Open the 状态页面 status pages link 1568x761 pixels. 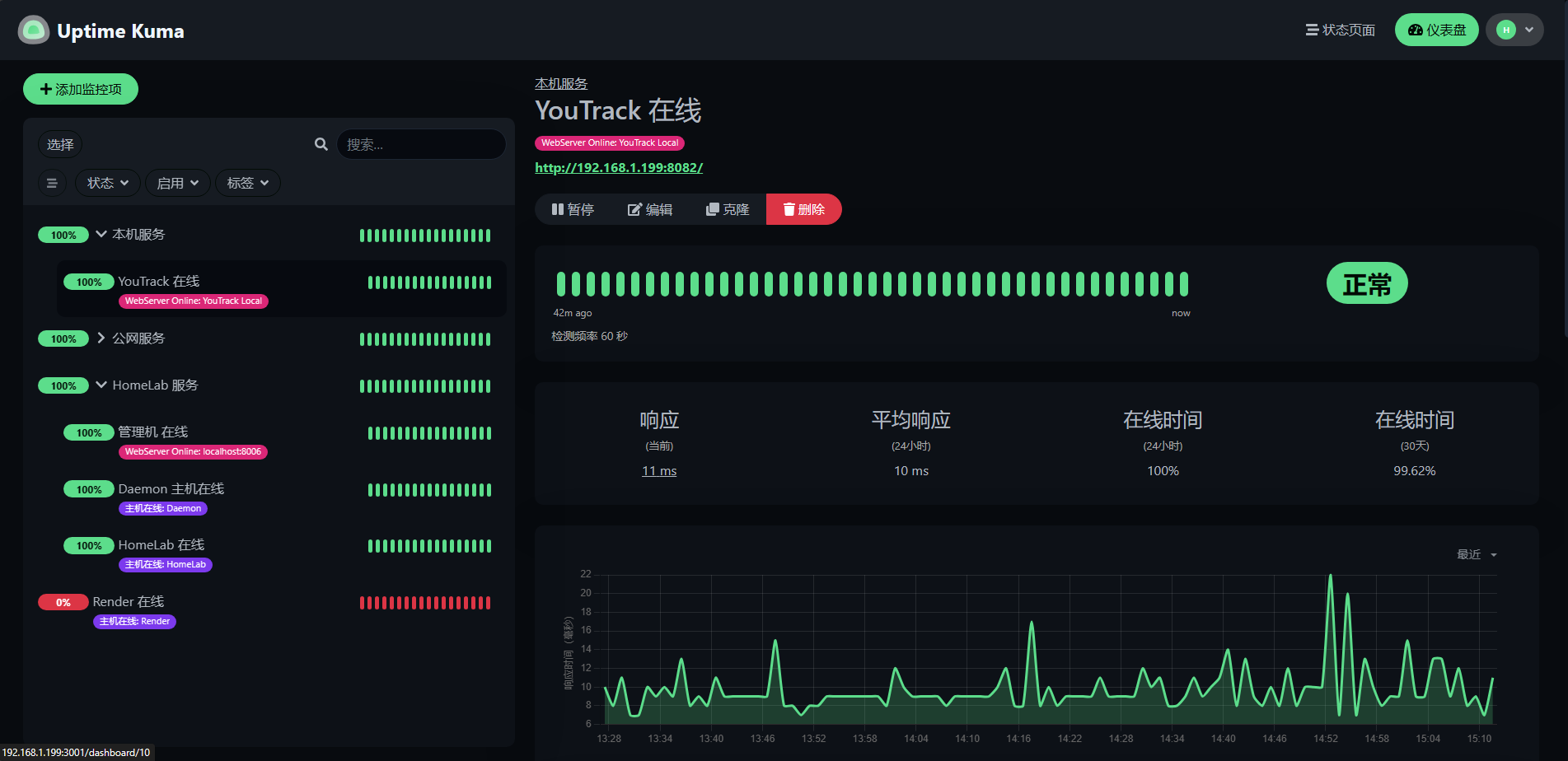click(x=1341, y=30)
